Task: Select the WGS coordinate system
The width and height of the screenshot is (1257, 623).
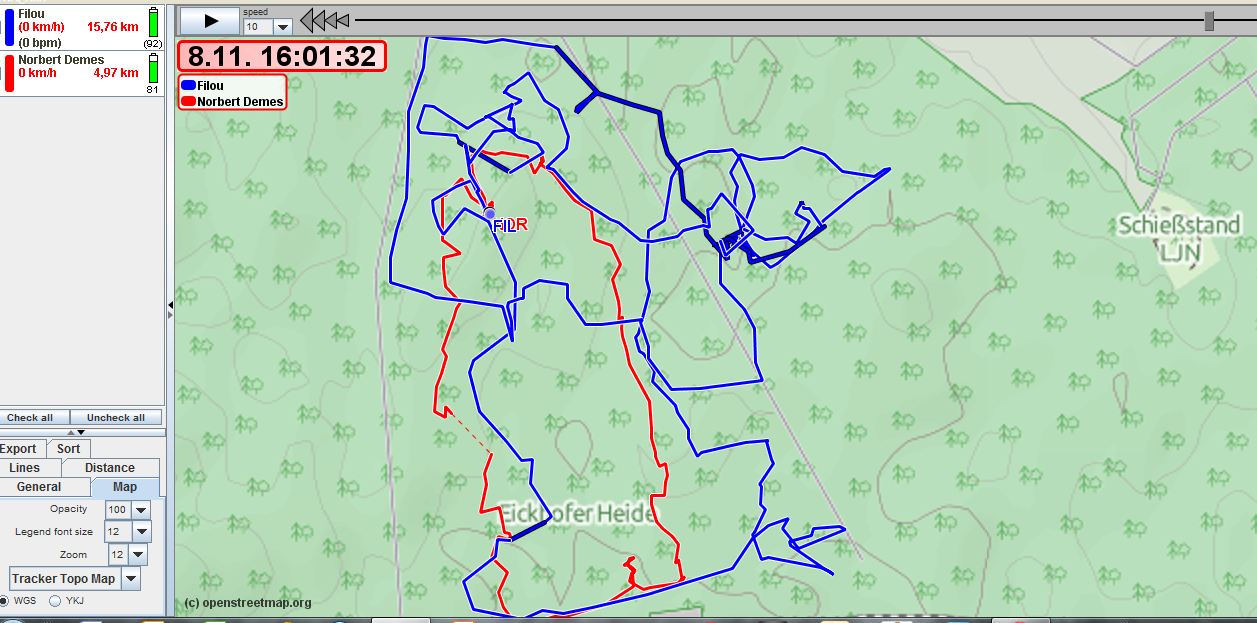Action: (9, 601)
